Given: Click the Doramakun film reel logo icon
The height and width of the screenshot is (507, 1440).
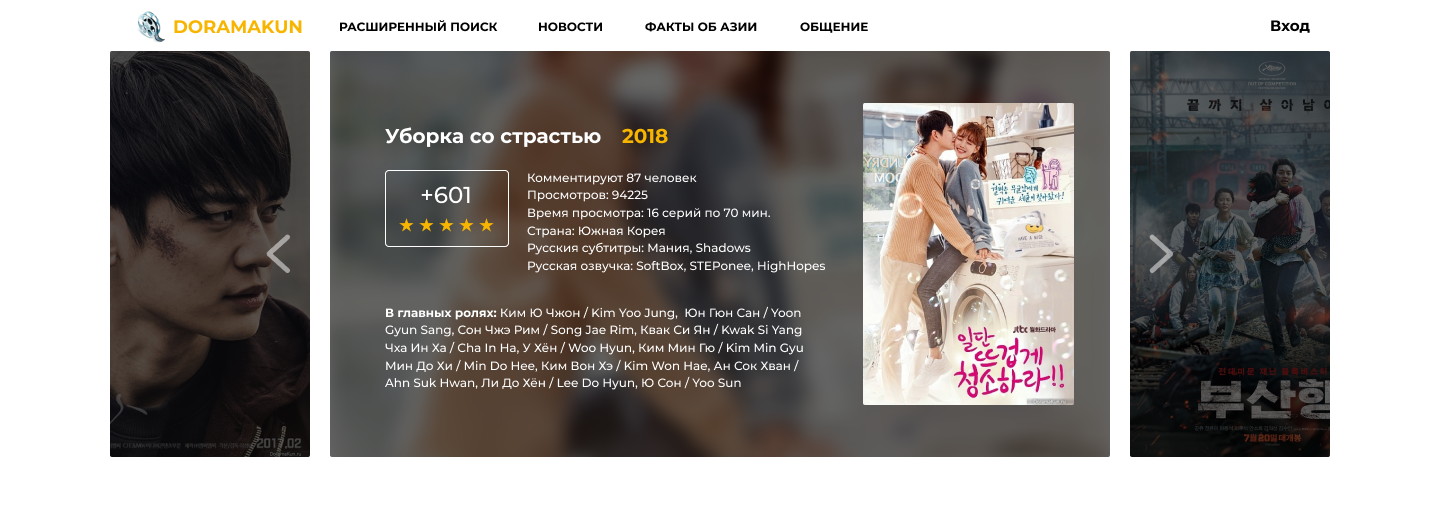Looking at the screenshot, I should coord(151,26).
